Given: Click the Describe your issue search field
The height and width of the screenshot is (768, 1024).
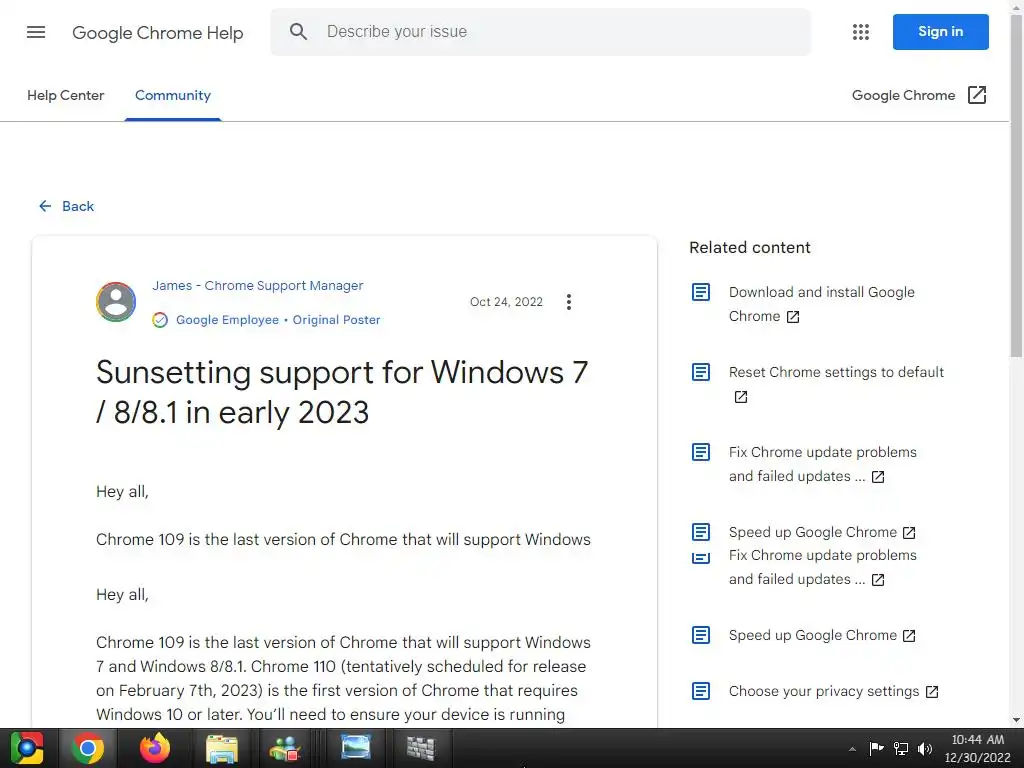Looking at the screenshot, I should pyautogui.click(x=541, y=32).
